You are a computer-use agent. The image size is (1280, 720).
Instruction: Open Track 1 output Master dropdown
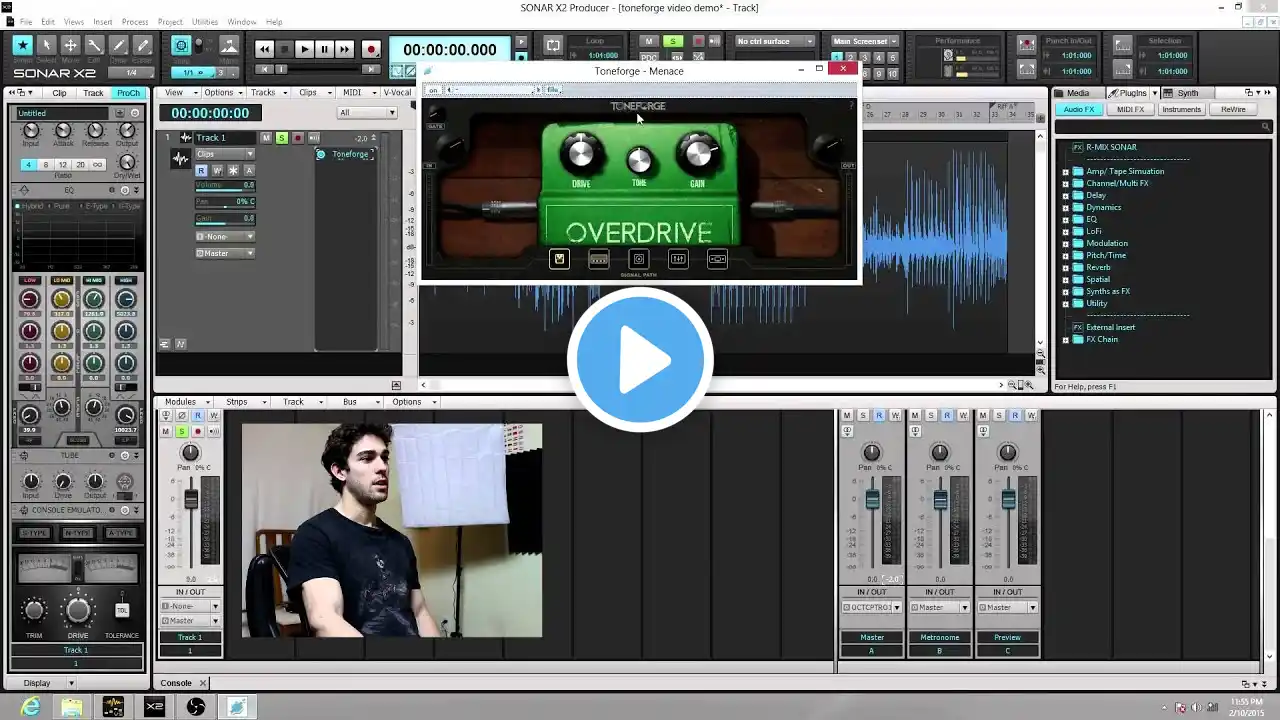[x=225, y=253]
